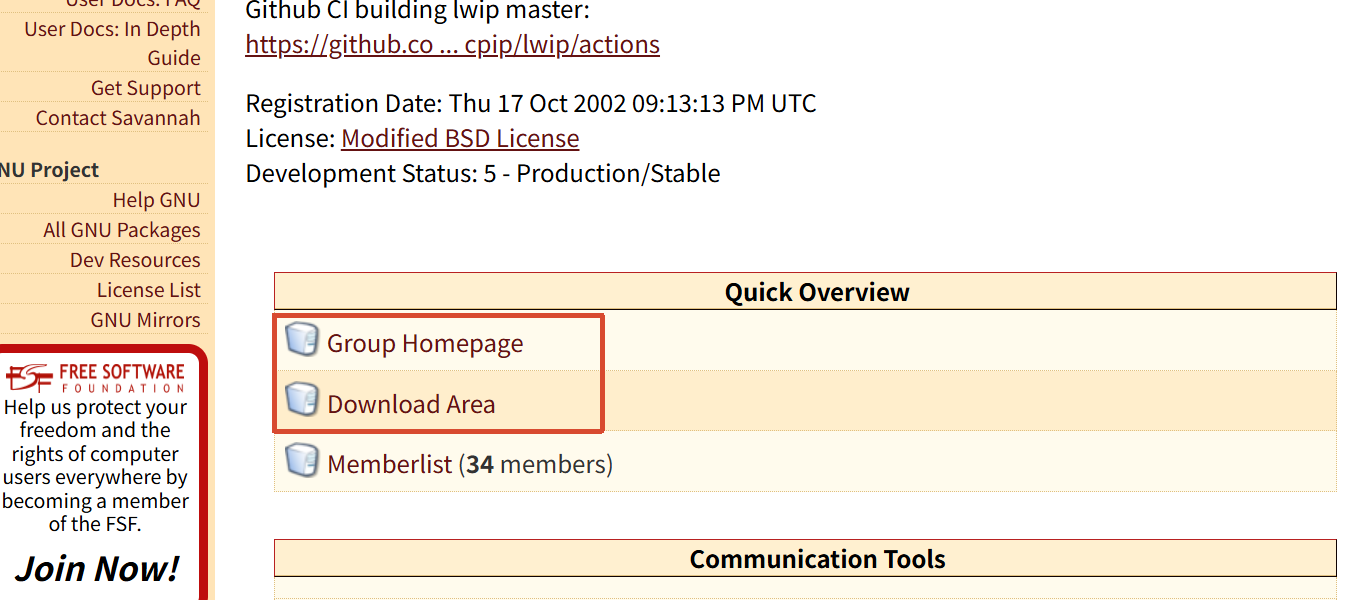This screenshot has width=1370, height=600.
Task: Open the Memberlist link
Action: [x=389, y=464]
